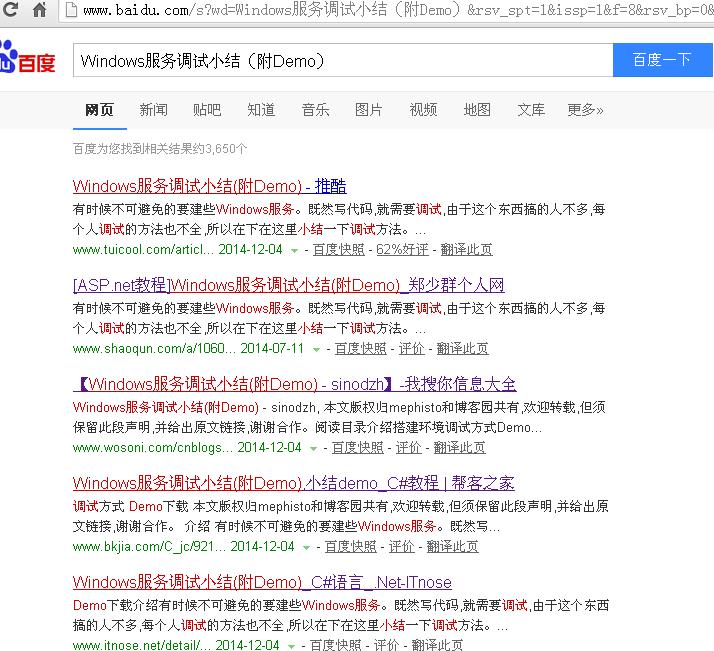Screen dimensions: 714x651
Task: Switch to the 新闻 tab
Action: click(153, 110)
